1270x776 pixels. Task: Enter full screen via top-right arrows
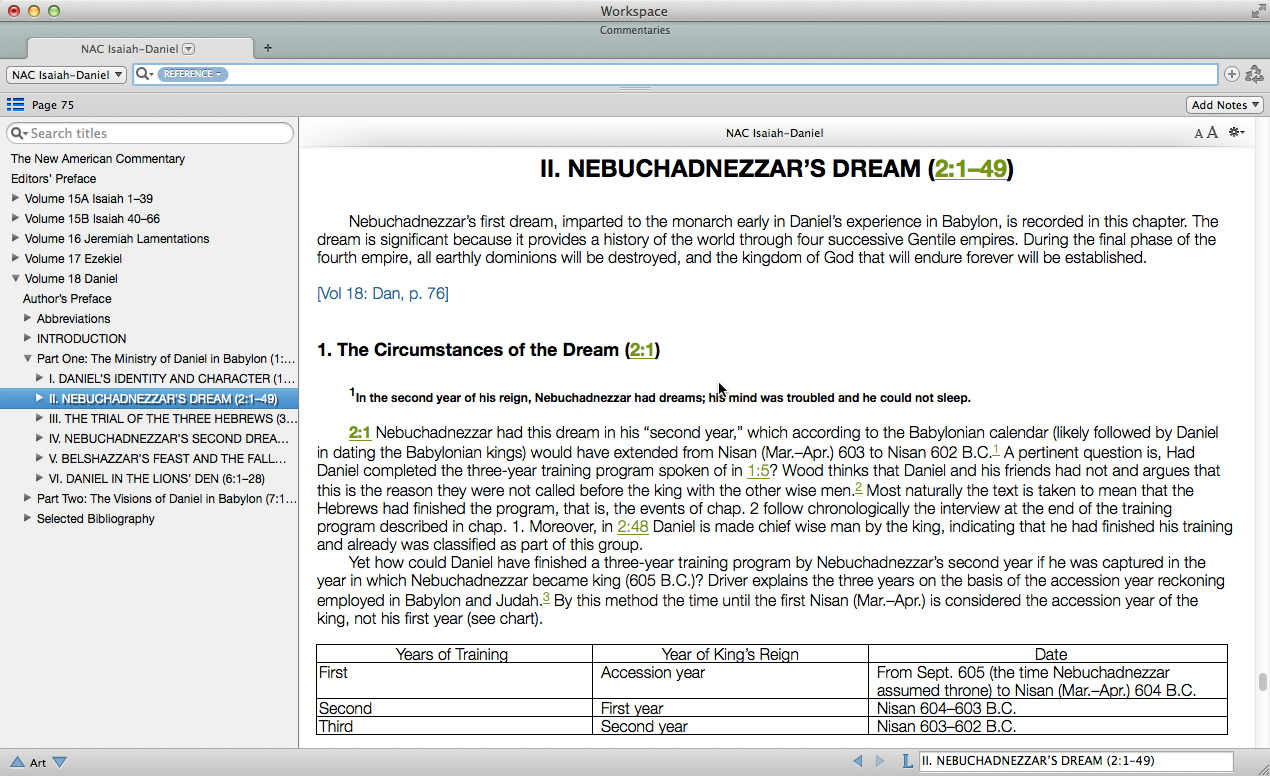(1257, 12)
